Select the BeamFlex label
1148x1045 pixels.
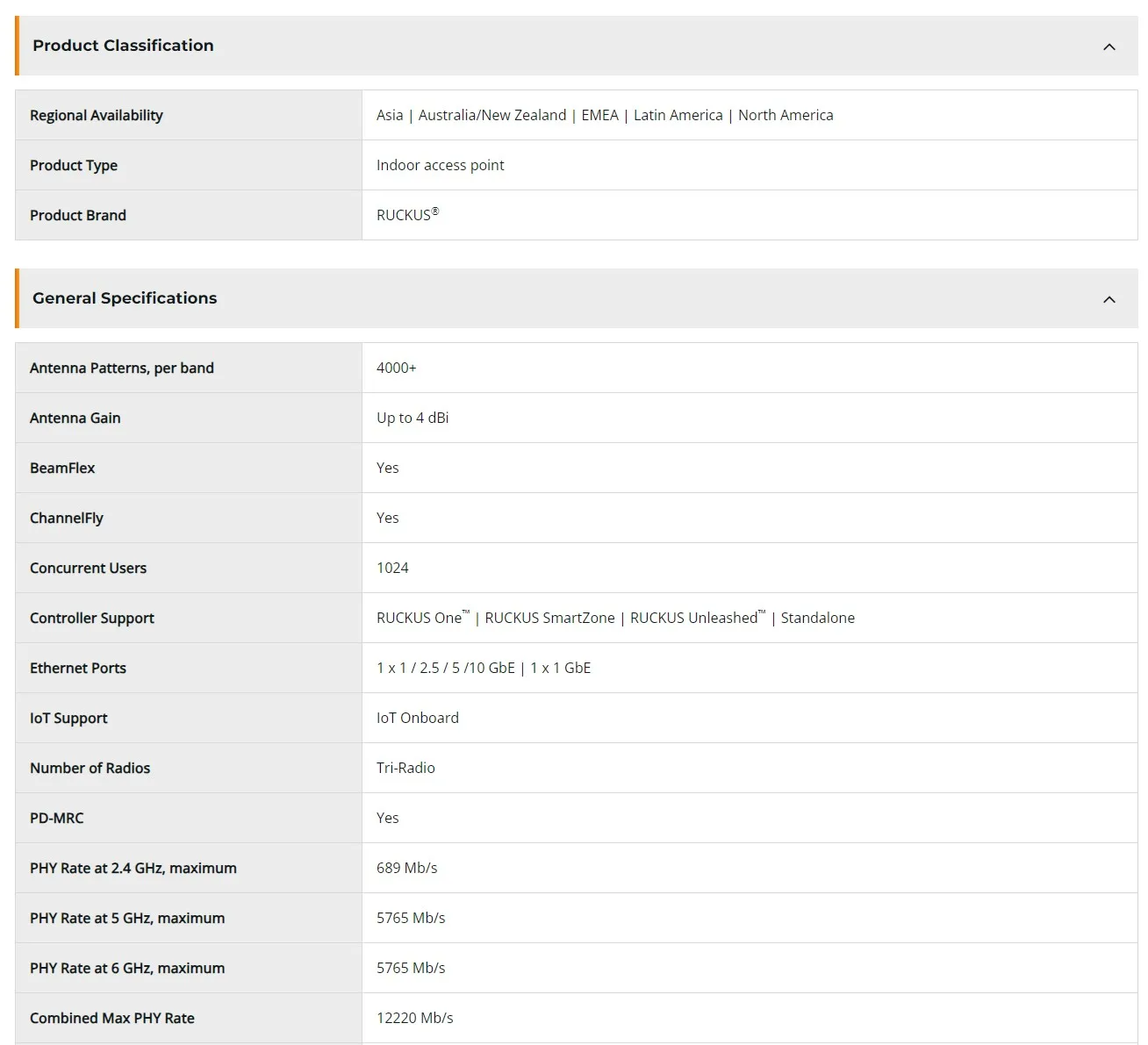click(62, 468)
